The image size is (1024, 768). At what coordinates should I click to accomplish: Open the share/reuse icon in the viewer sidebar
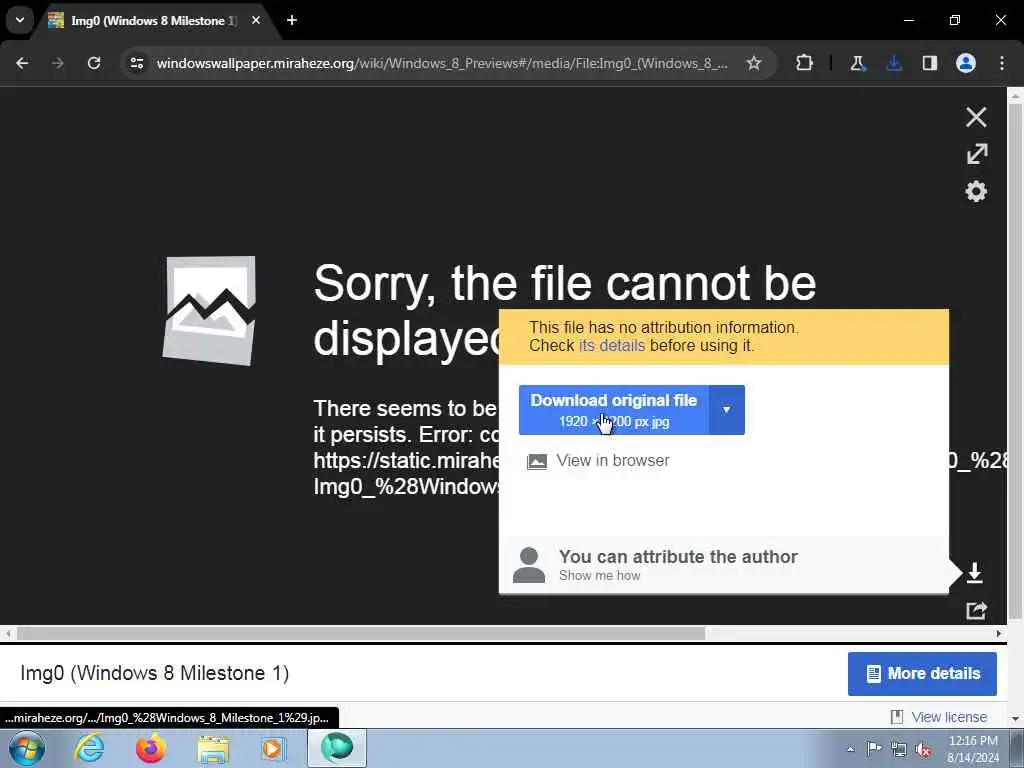coord(976,611)
